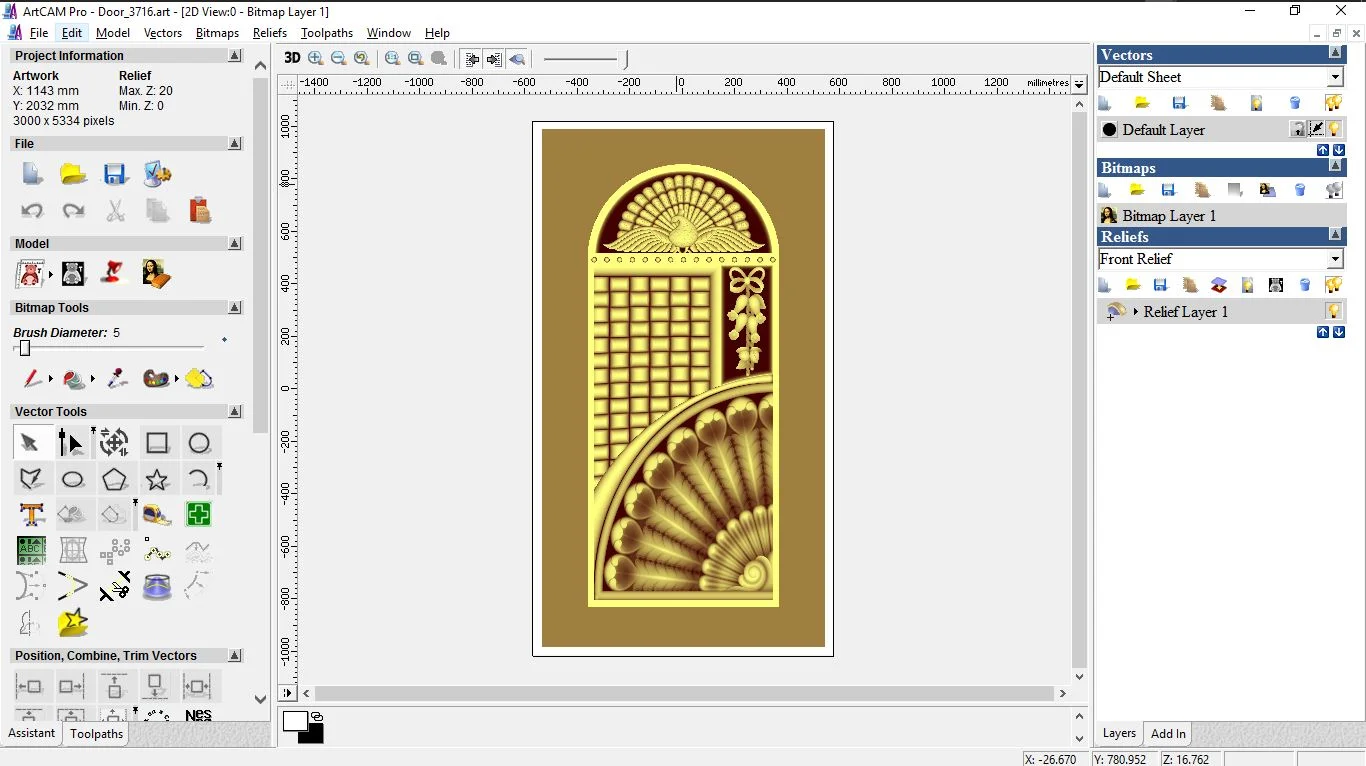This screenshot has width=1366, height=766.
Task: Select the Create Star vector tool
Action: pyautogui.click(x=157, y=479)
